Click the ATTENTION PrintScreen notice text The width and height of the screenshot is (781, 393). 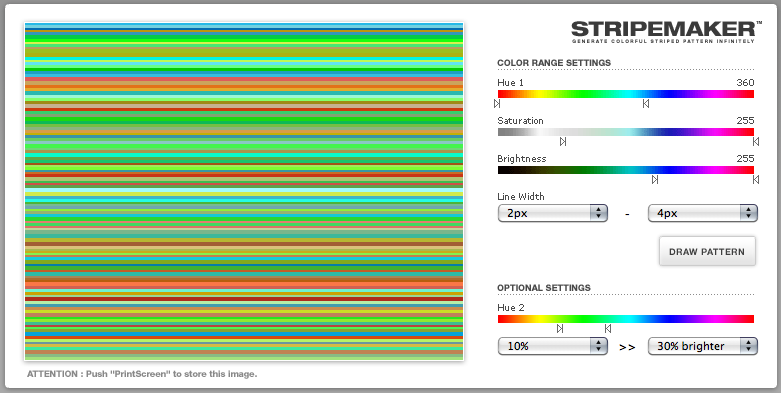pos(142,374)
